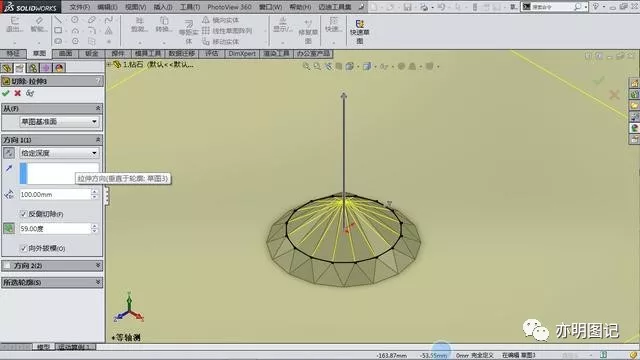The height and width of the screenshot is (360, 640).
Task: Click the 59.00度 draft angle field
Action: [x=55, y=229]
